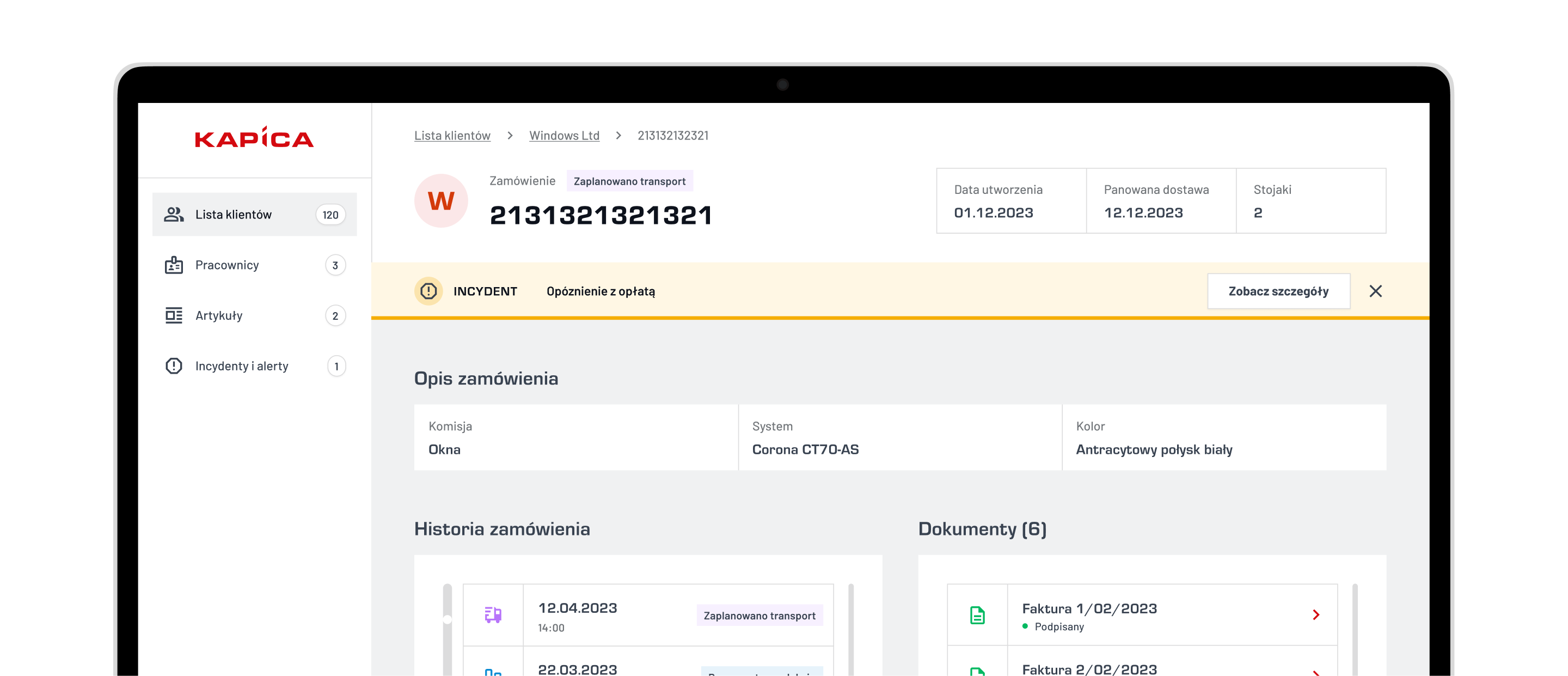
Task: Click the incident warning icon in the banner
Action: pos(428,291)
